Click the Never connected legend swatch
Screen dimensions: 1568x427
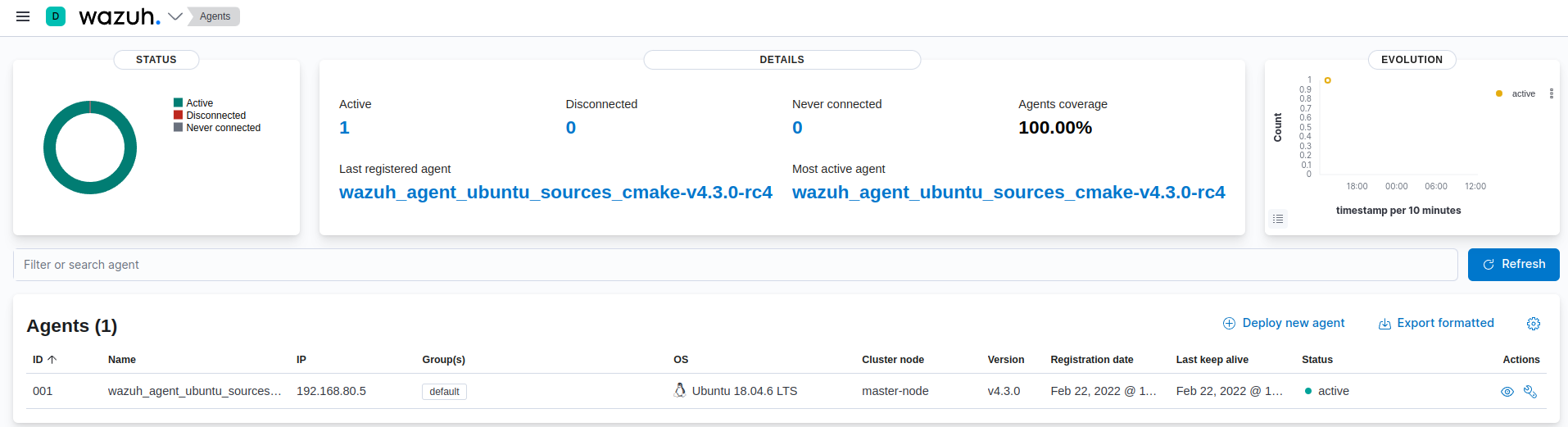[x=178, y=127]
